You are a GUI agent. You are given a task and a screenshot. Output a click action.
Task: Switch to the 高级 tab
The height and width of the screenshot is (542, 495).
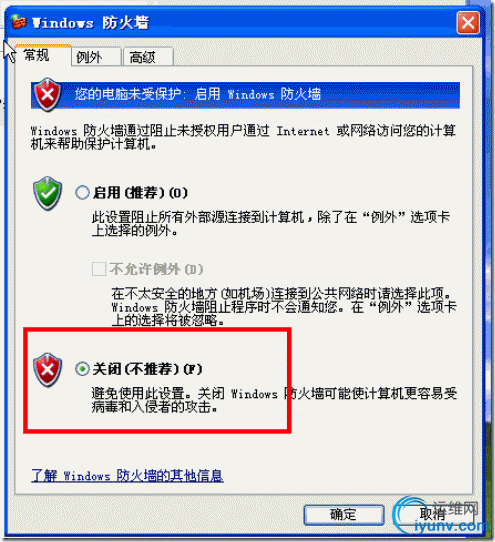(x=148, y=57)
